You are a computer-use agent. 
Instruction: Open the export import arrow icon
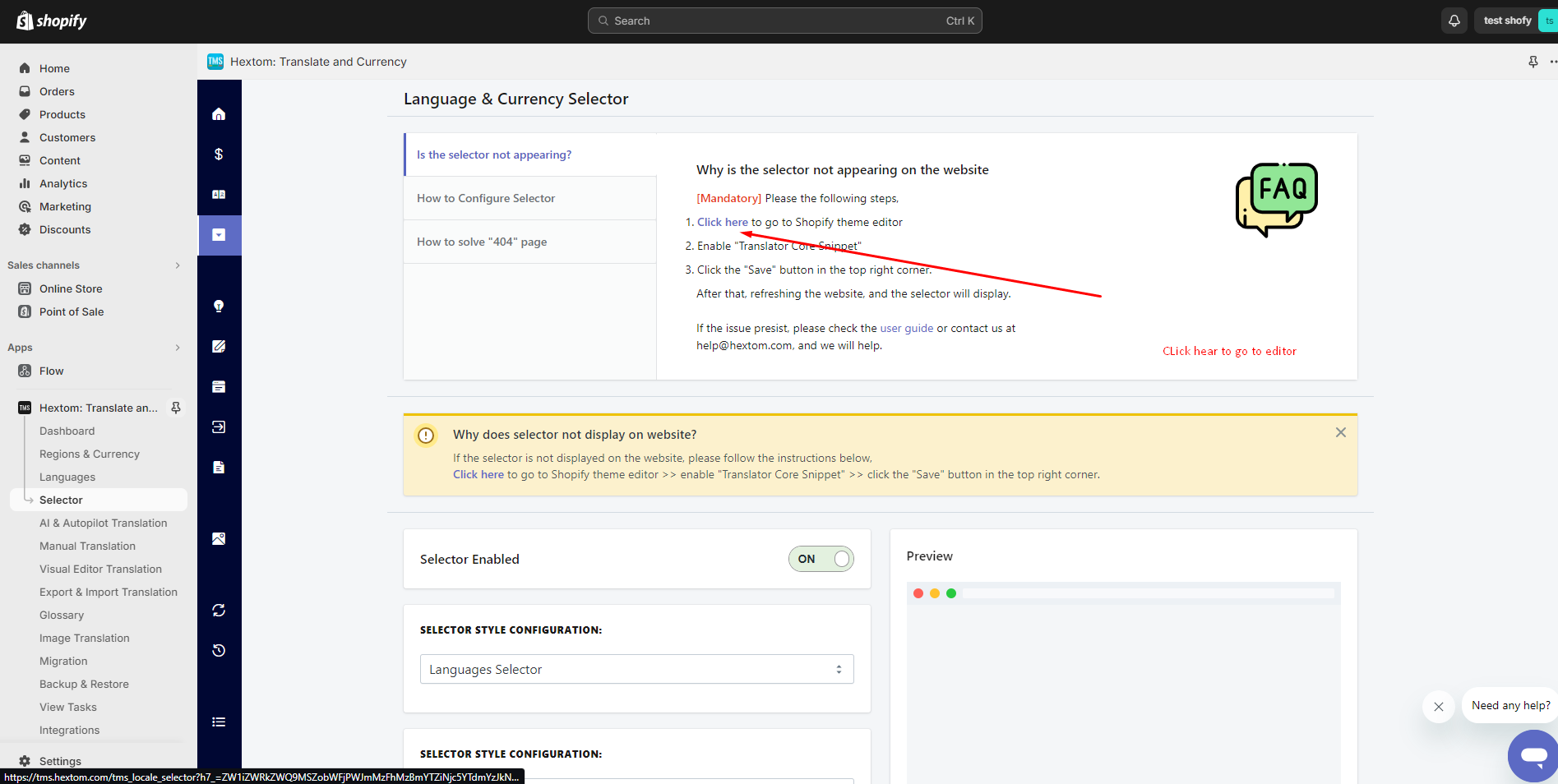point(219,427)
